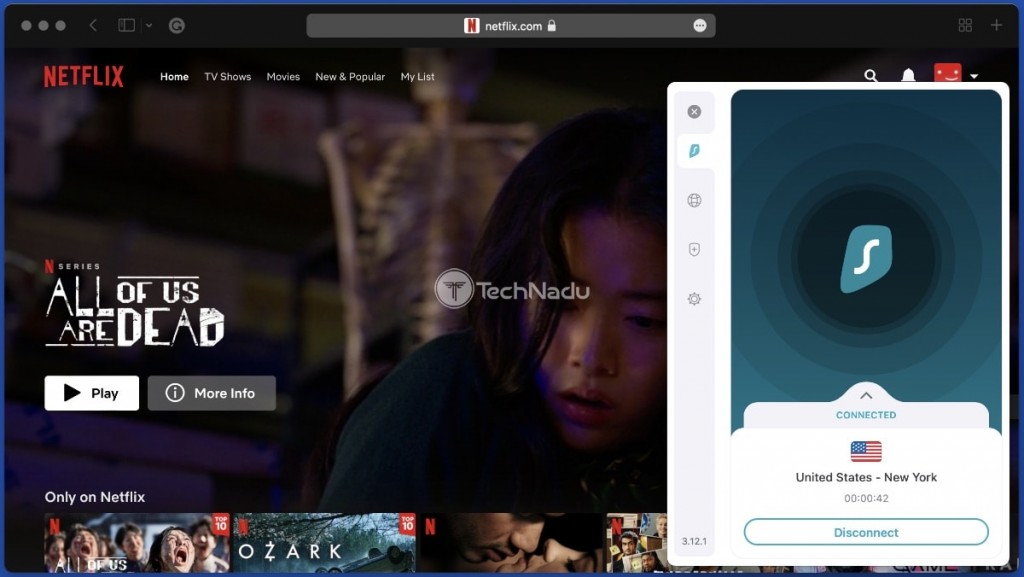The width and height of the screenshot is (1024, 577).
Task: Open the globe locations icon in Surfshark sidebar
Action: (694, 200)
